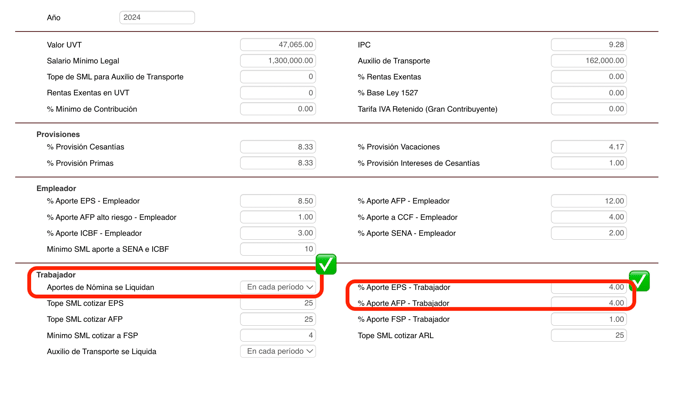Edit the % Provisión Vacaciones field
The image size is (688, 393).
click(589, 147)
